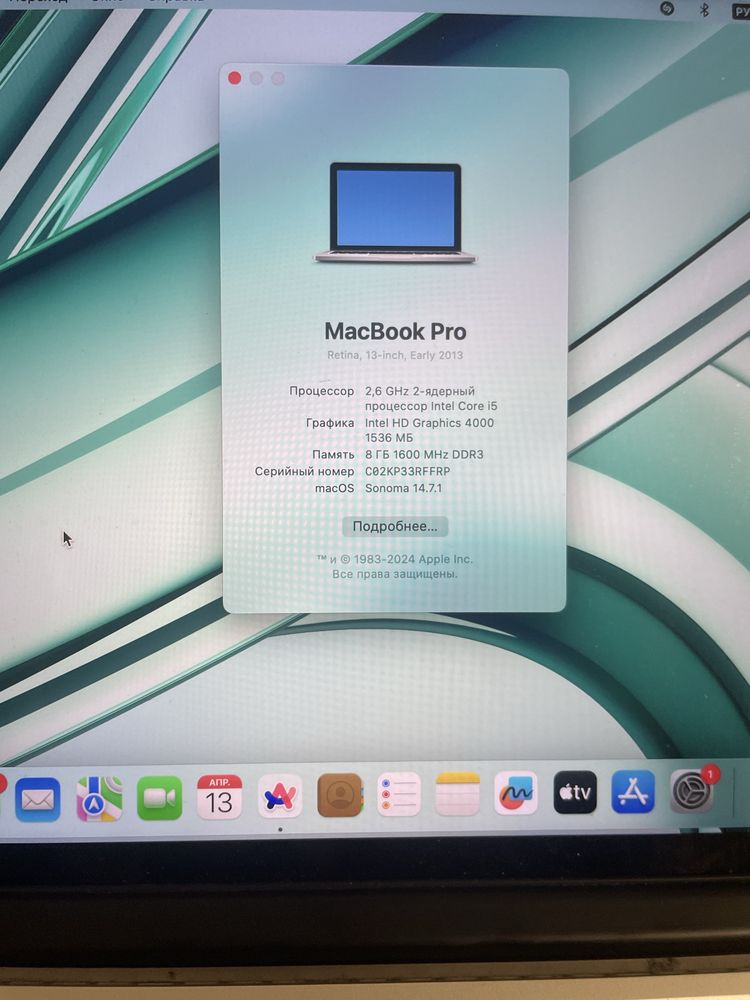Switch input source via the РУ indicator

[742, 10]
